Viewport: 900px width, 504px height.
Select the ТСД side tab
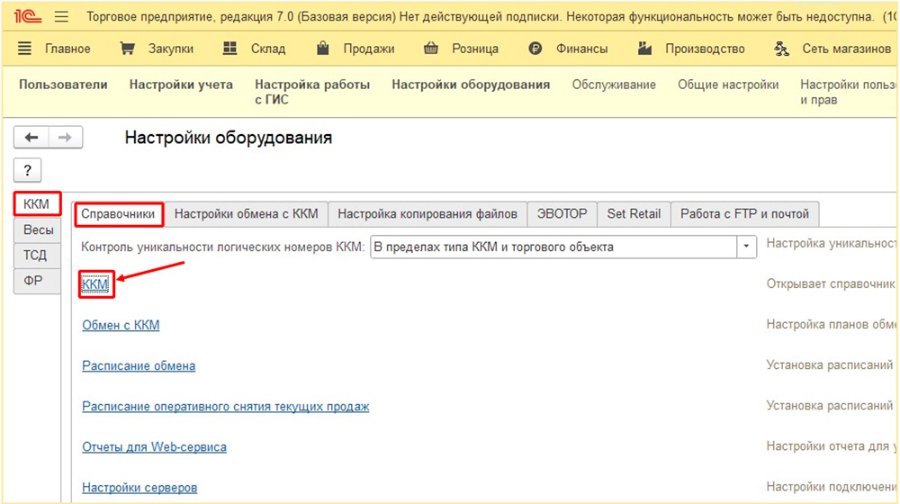37,255
